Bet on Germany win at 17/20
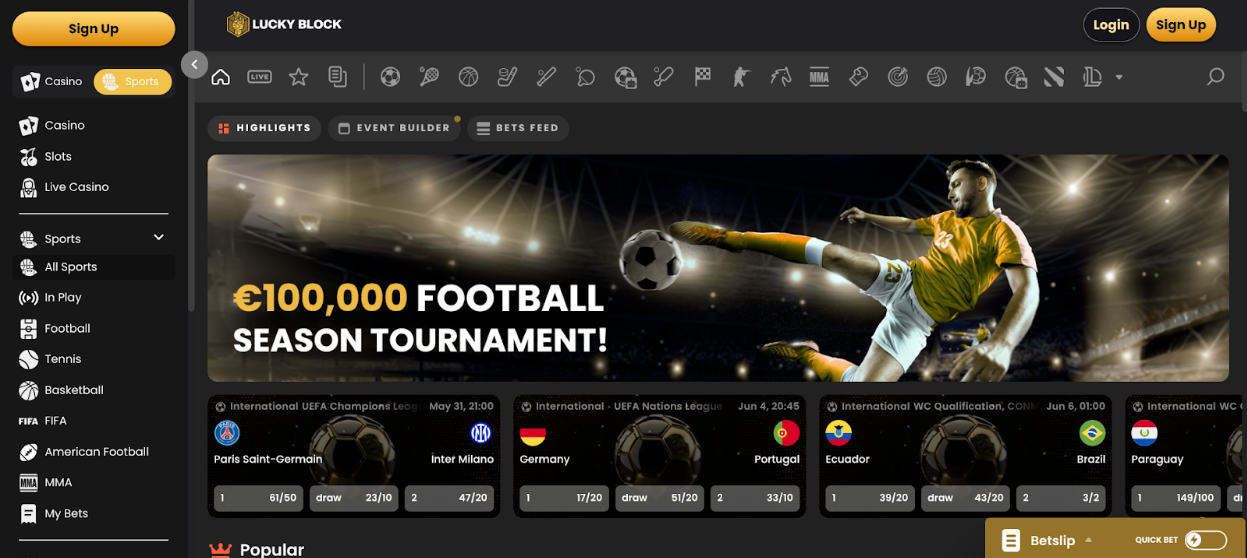1247x558 pixels. 565,498
